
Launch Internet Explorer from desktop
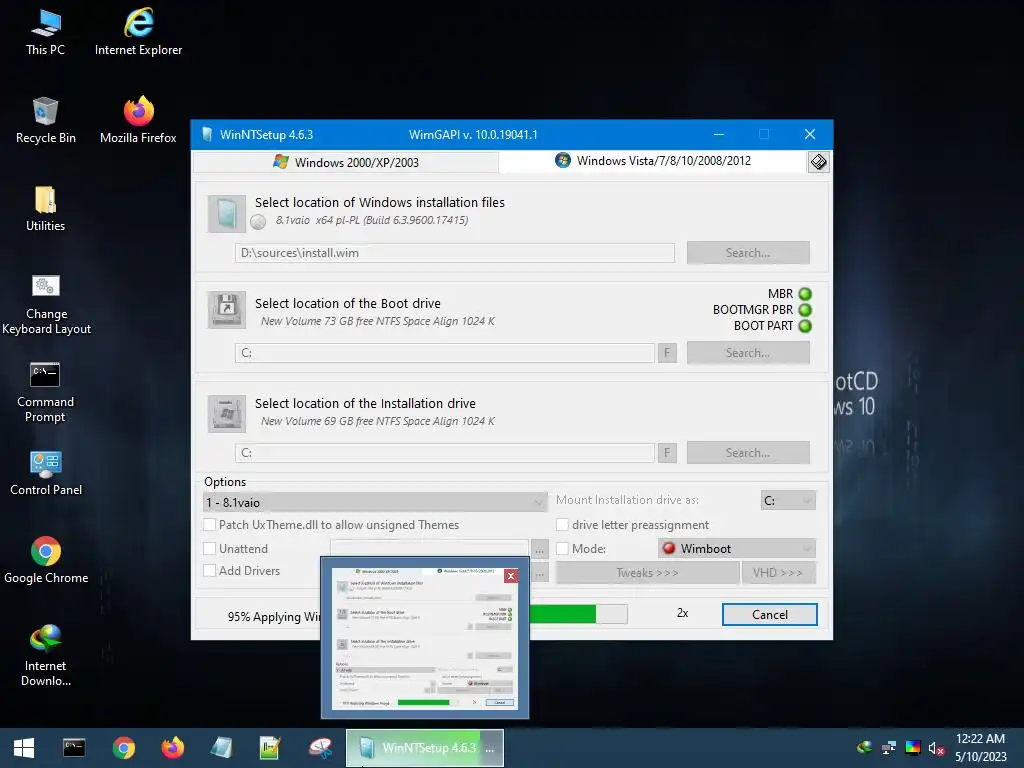138,33
